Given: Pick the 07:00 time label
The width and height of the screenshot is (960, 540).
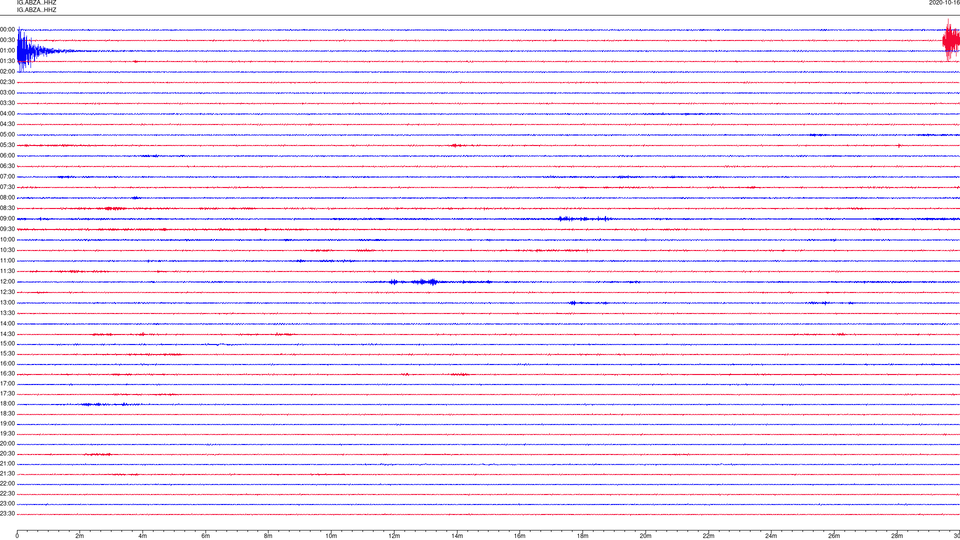Looking at the screenshot, I should coord(7,176).
